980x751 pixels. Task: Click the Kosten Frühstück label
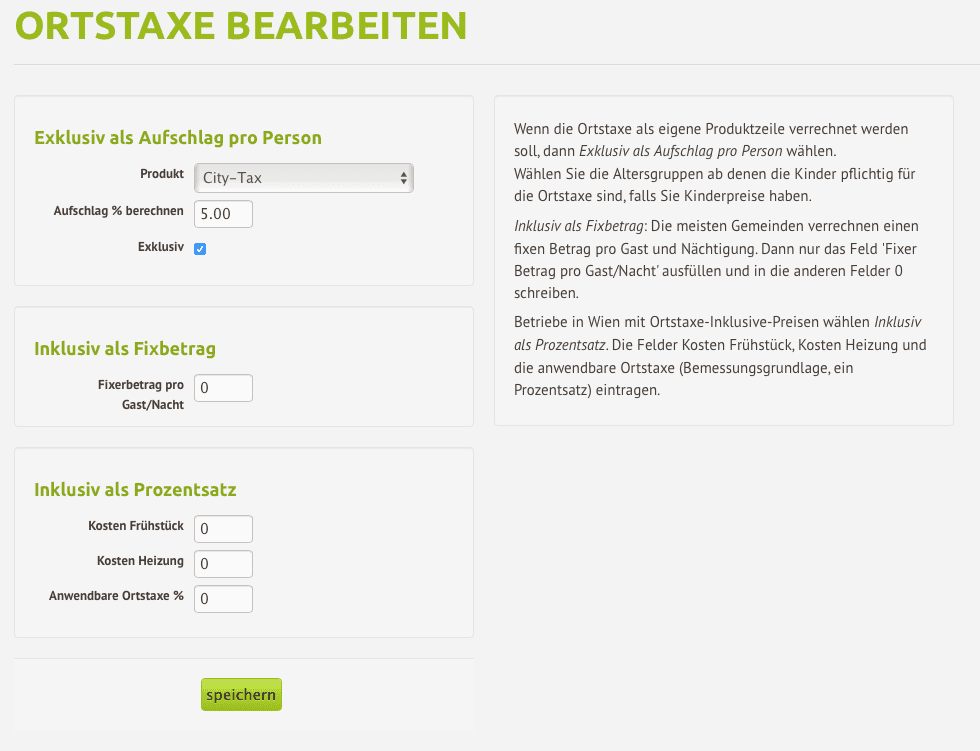click(136, 526)
